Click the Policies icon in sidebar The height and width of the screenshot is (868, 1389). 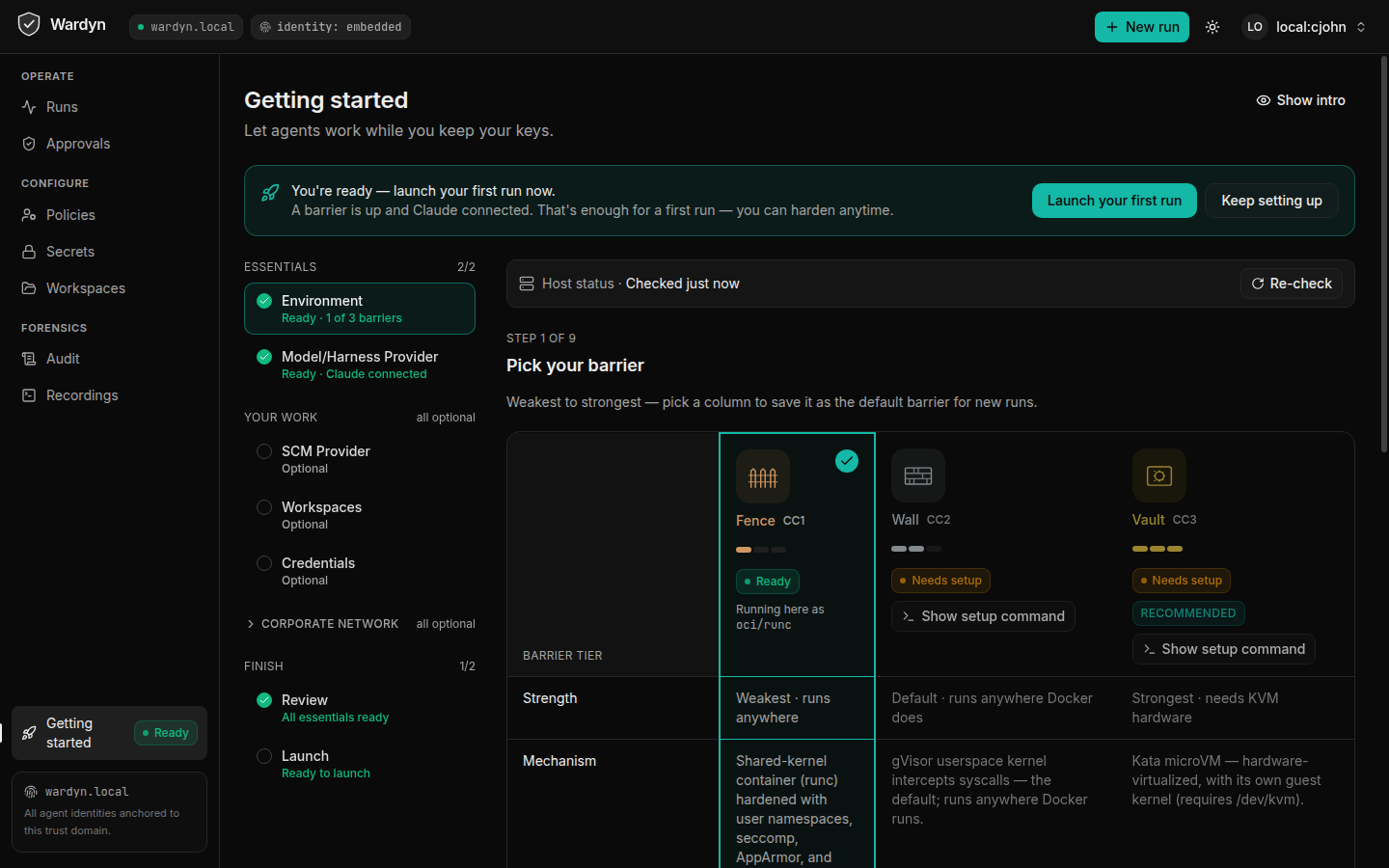(29, 215)
